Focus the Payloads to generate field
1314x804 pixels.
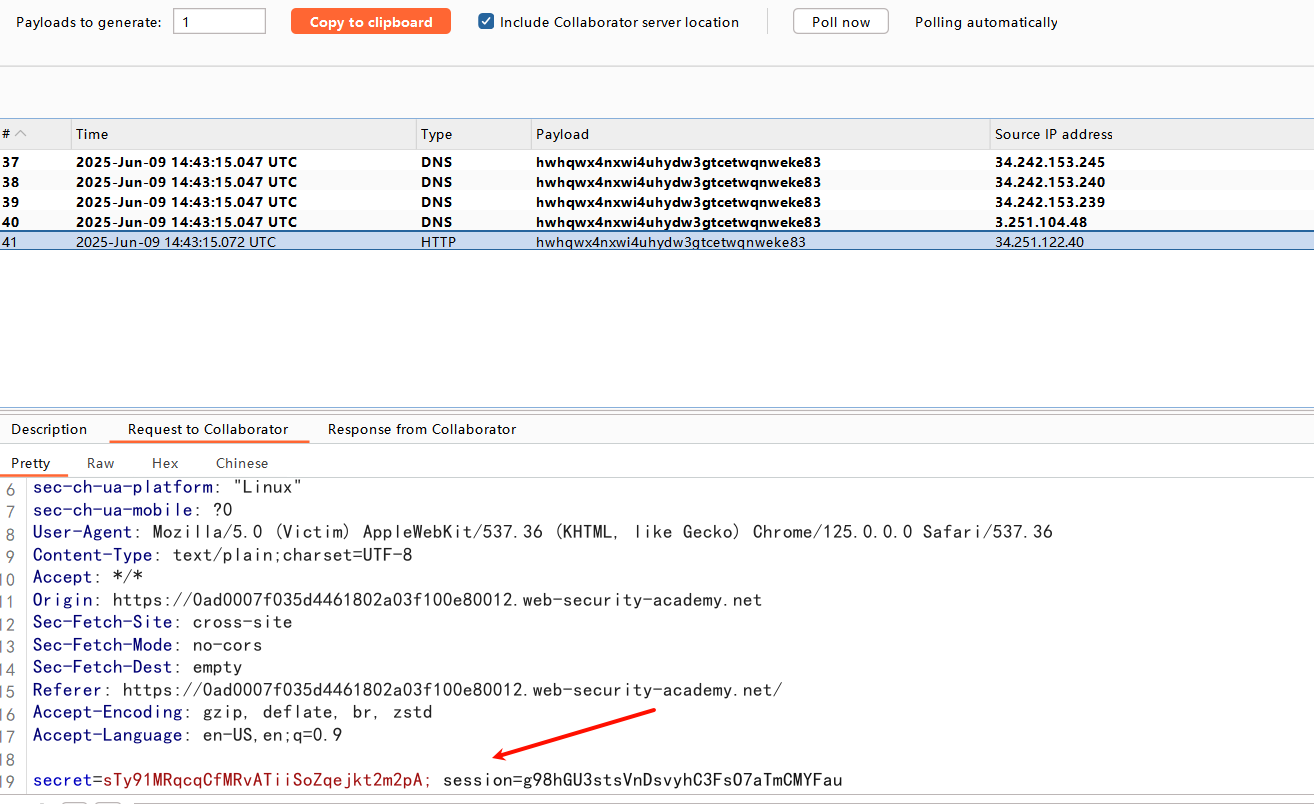point(219,22)
